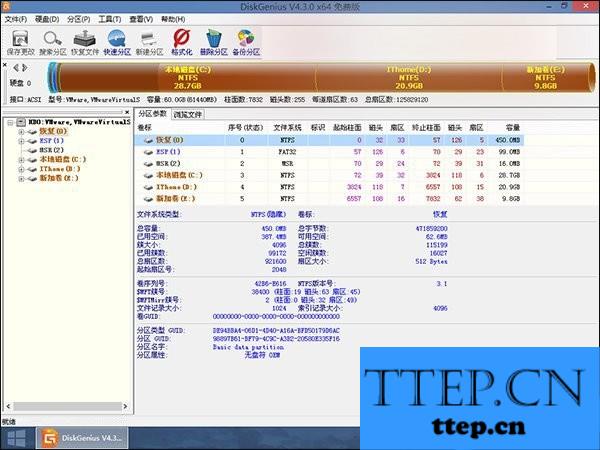
Task: Select the 本地磁盘(C:) row in partition table
Action: [x=329, y=175]
